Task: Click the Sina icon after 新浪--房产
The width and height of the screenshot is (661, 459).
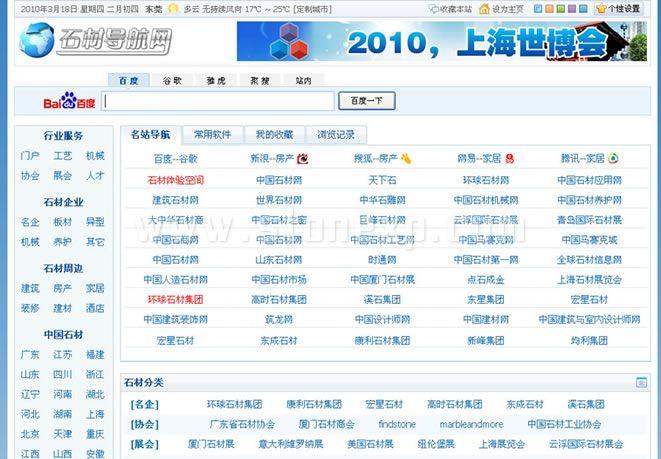Action: click(x=303, y=159)
